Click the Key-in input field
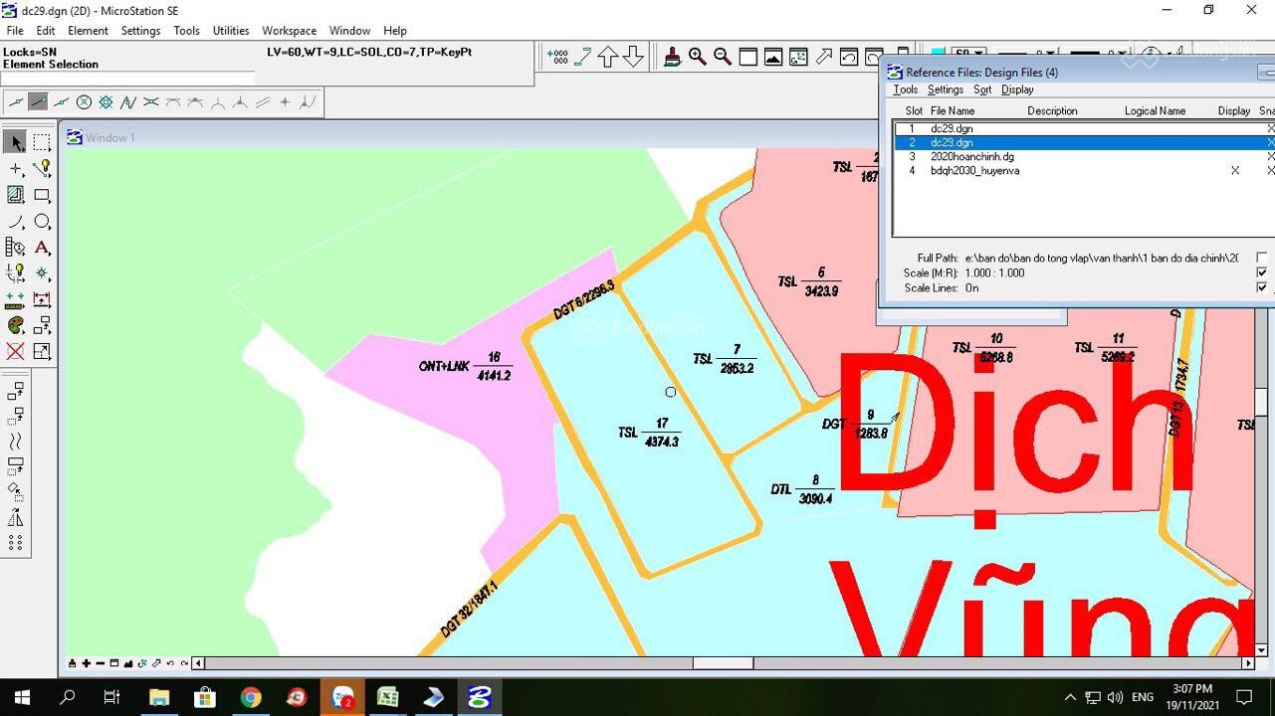1275x716 pixels. coord(128,78)
